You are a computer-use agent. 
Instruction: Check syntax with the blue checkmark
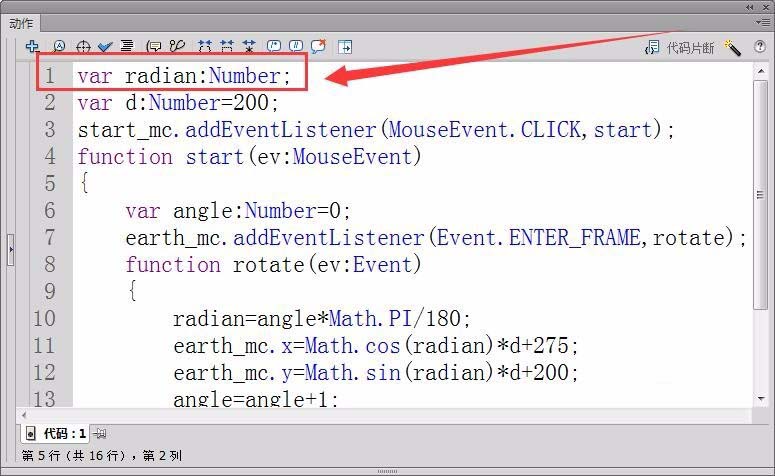(x=105, y=46)
